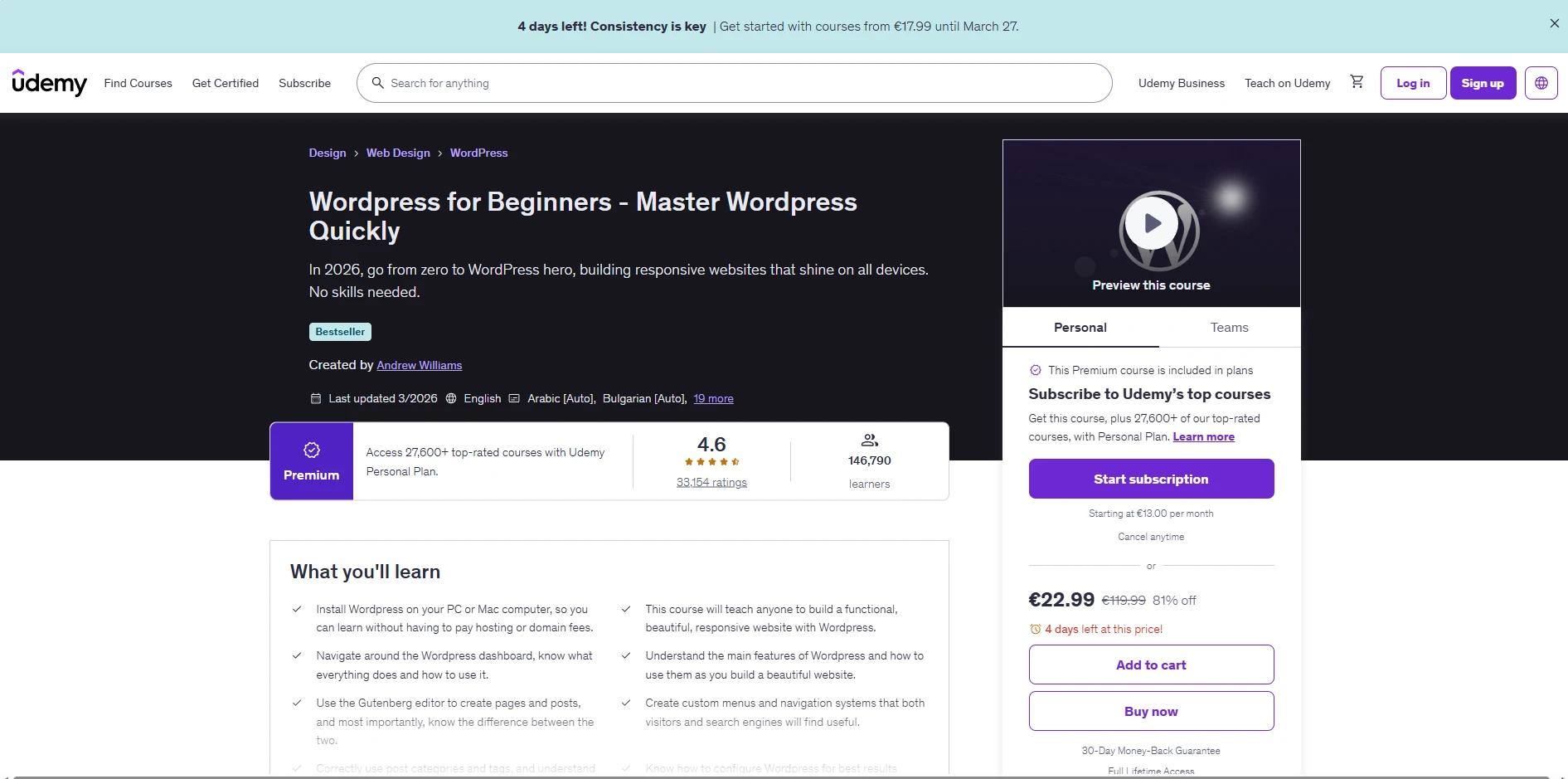Click the search magnifier icon

[x=378, y=83]
